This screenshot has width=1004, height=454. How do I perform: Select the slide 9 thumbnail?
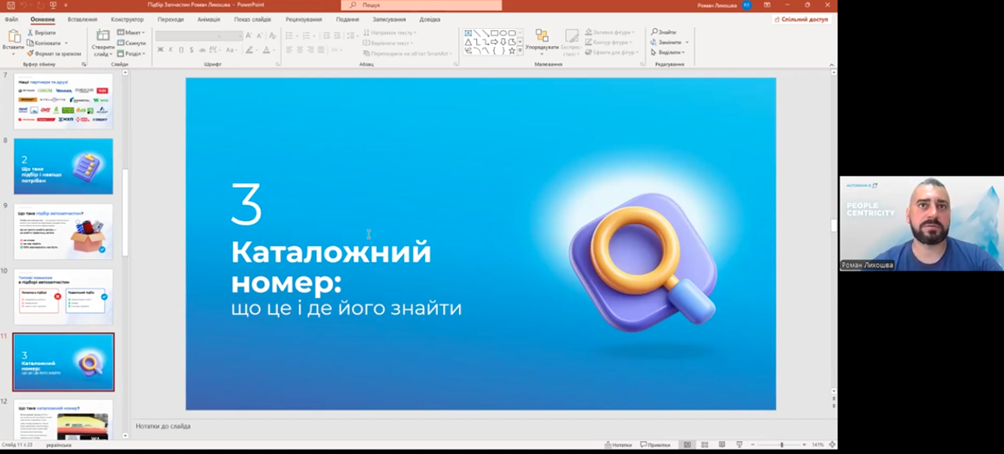click(63, 231)
